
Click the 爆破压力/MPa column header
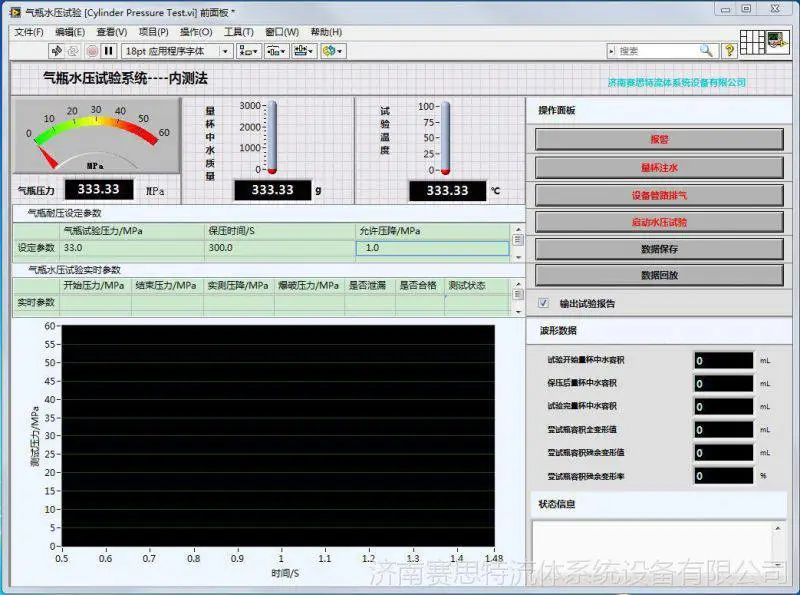(308, 286)
